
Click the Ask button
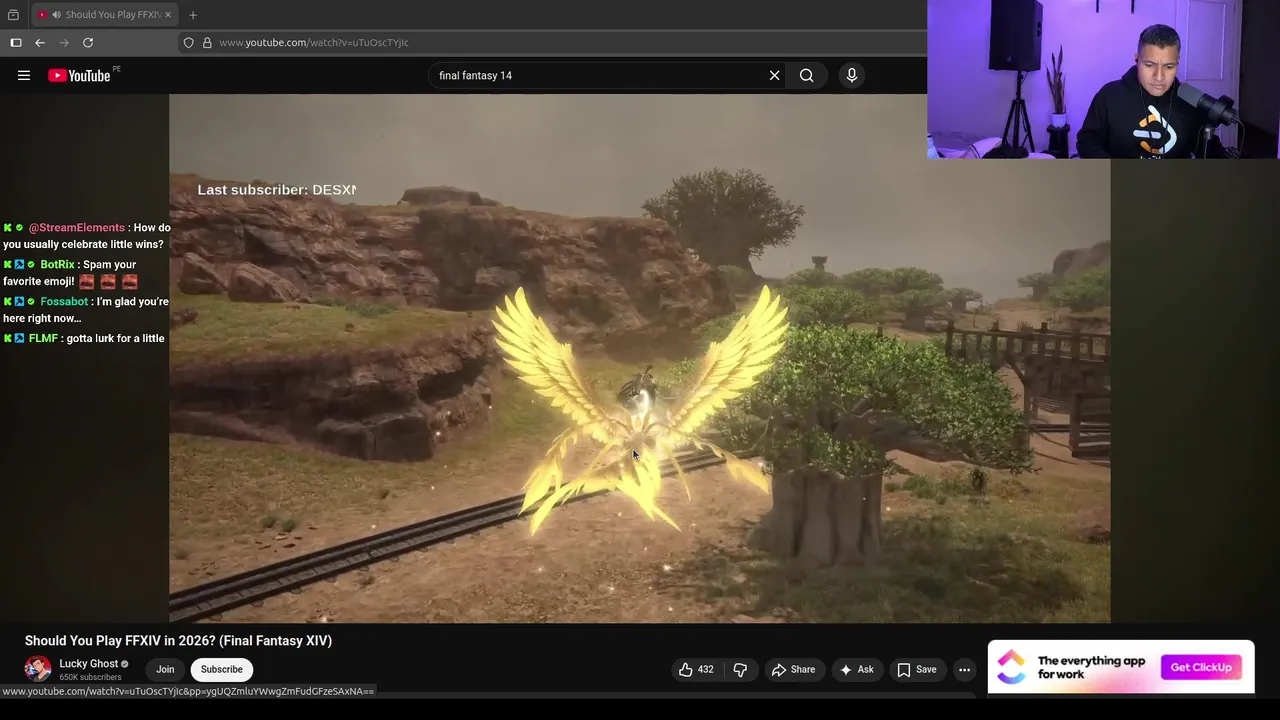click(x=857, y=670)
